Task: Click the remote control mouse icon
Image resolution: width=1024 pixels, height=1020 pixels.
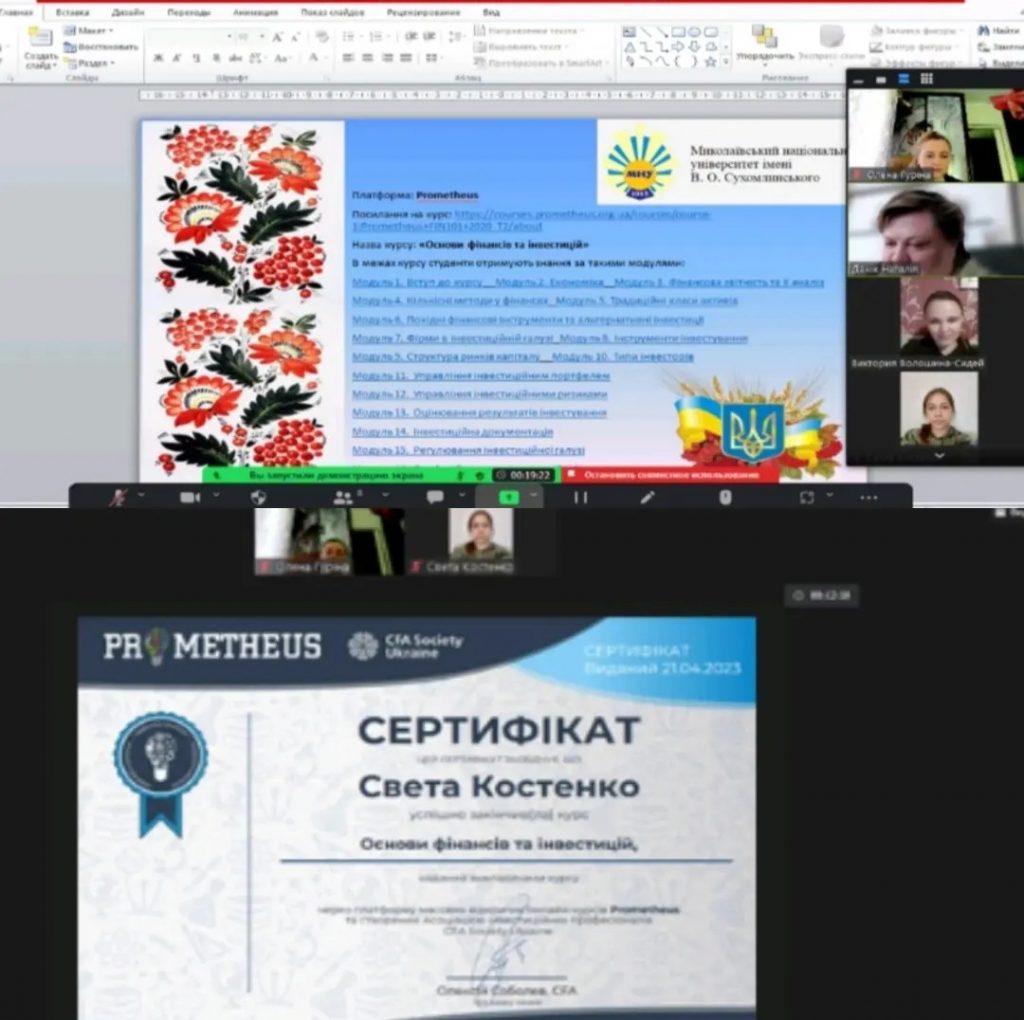Action: (725, 497)
